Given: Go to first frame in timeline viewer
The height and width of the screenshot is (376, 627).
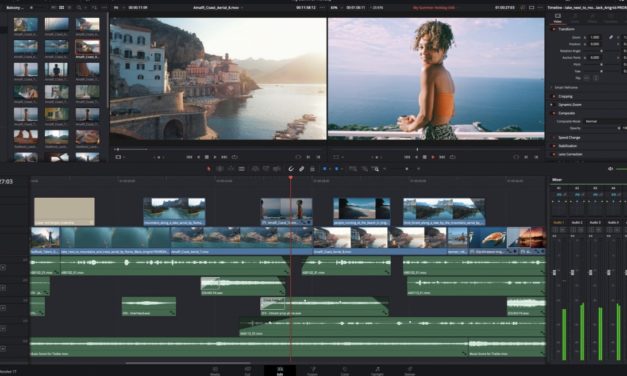Looking at the screenshot, I should (407, 157).
